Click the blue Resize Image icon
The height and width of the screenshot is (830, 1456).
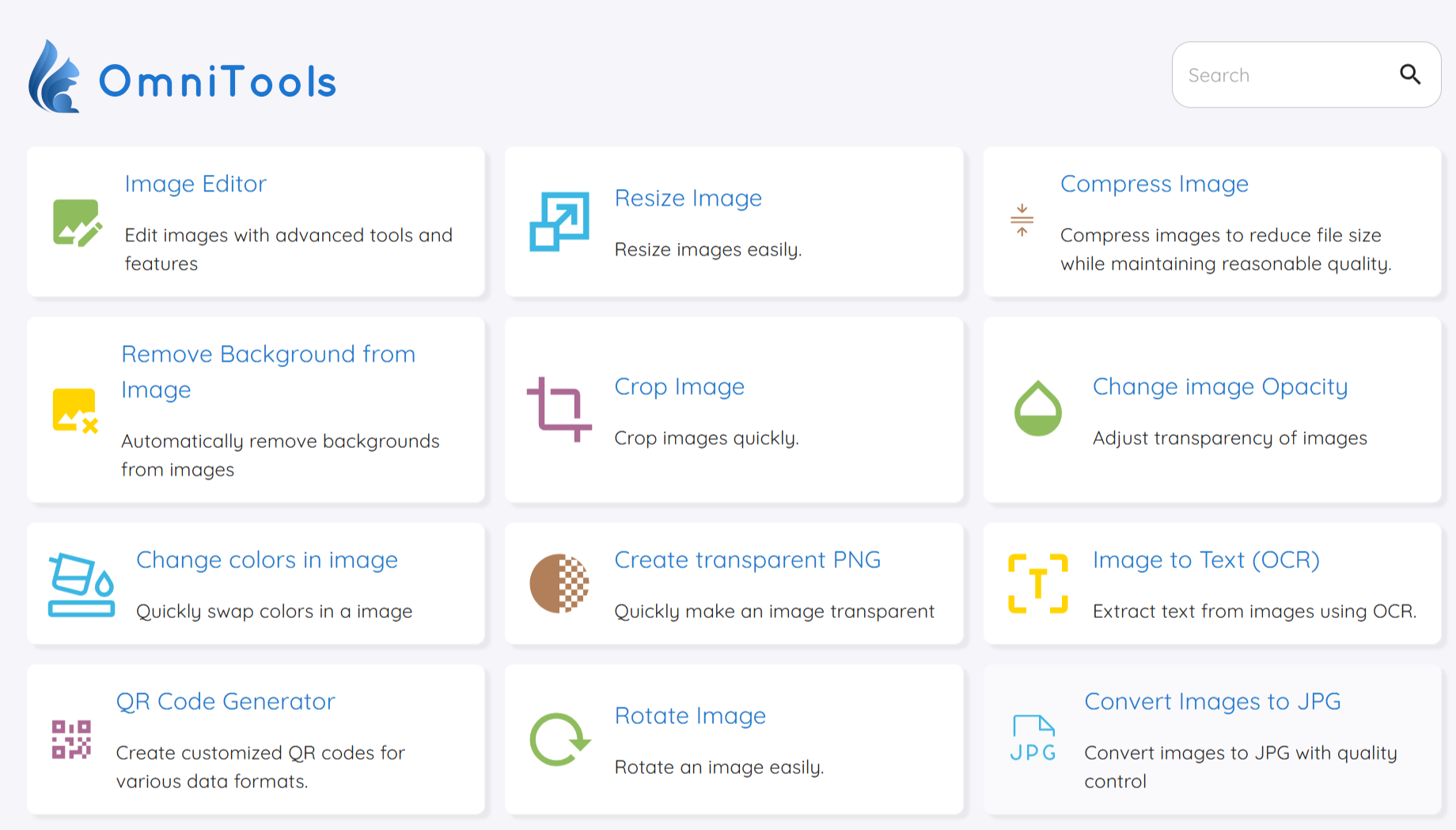(x=559, y=222)
